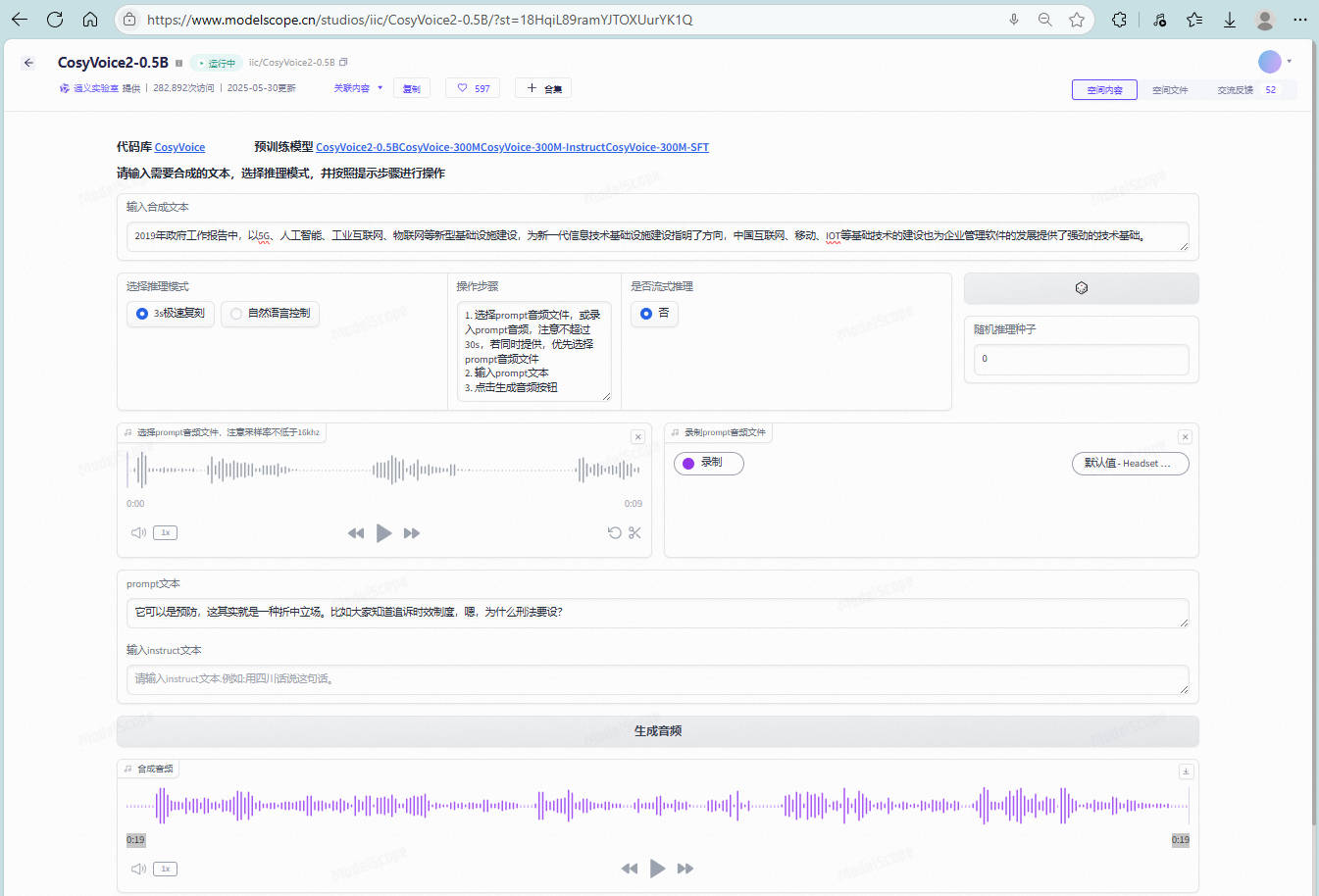This screenshot has height=896, width=1319.
Task: Open browser settings and more menu
Action: click(x=1300, y=20)
